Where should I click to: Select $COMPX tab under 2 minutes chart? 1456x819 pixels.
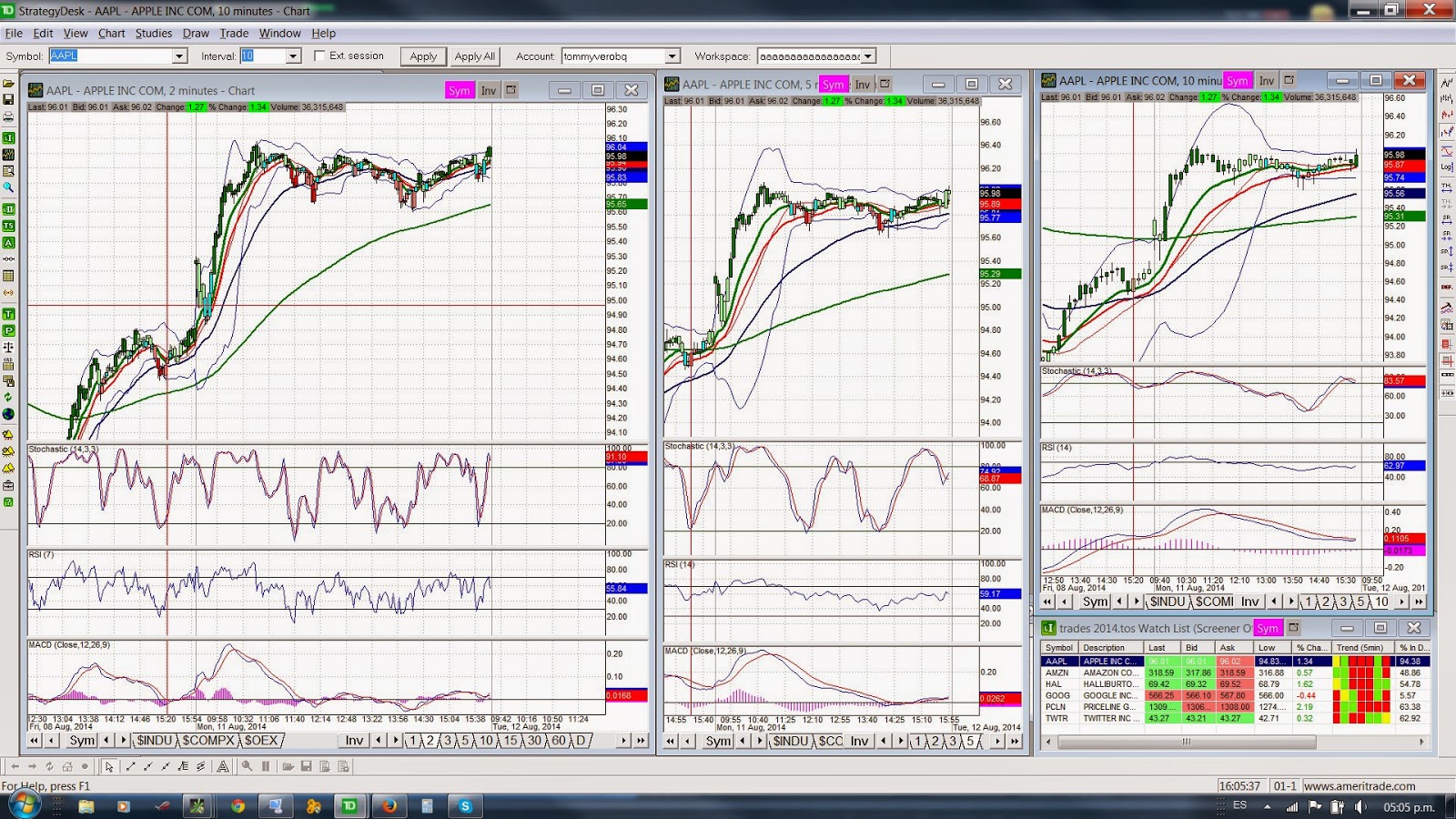pyautogui.click(x=209, y=741)
